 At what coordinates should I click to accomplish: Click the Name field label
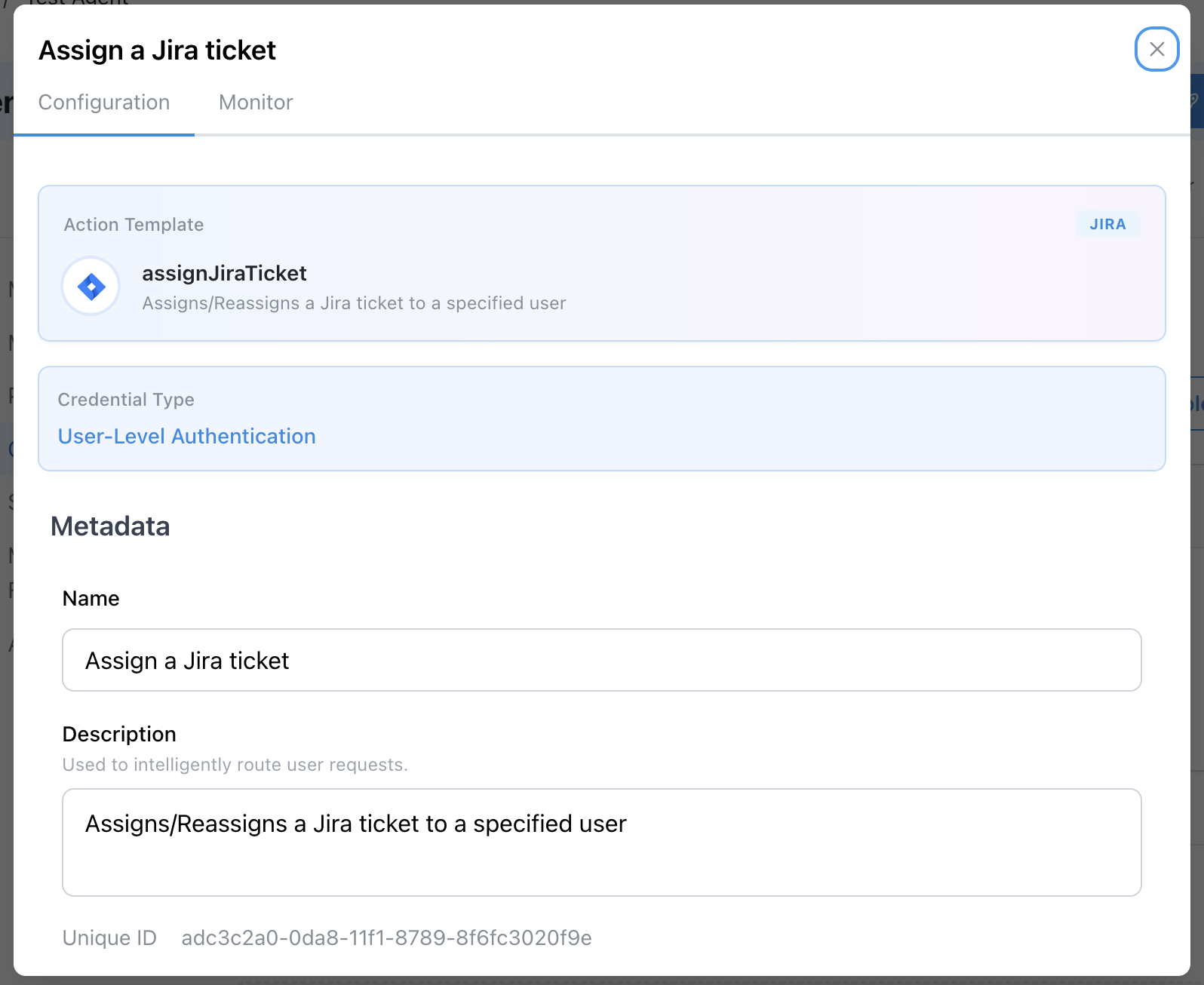(x=91, y=599)
